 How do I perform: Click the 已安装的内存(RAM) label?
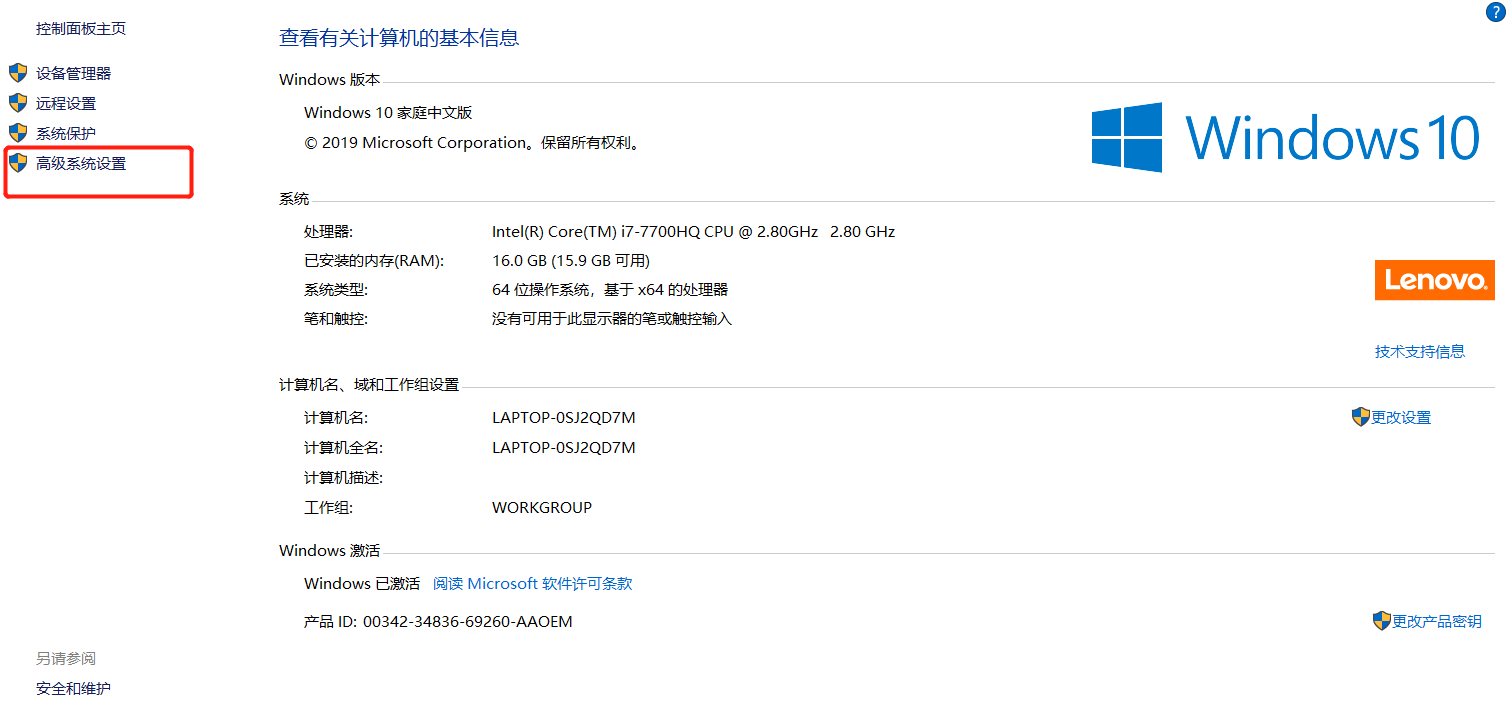point(374,261)
